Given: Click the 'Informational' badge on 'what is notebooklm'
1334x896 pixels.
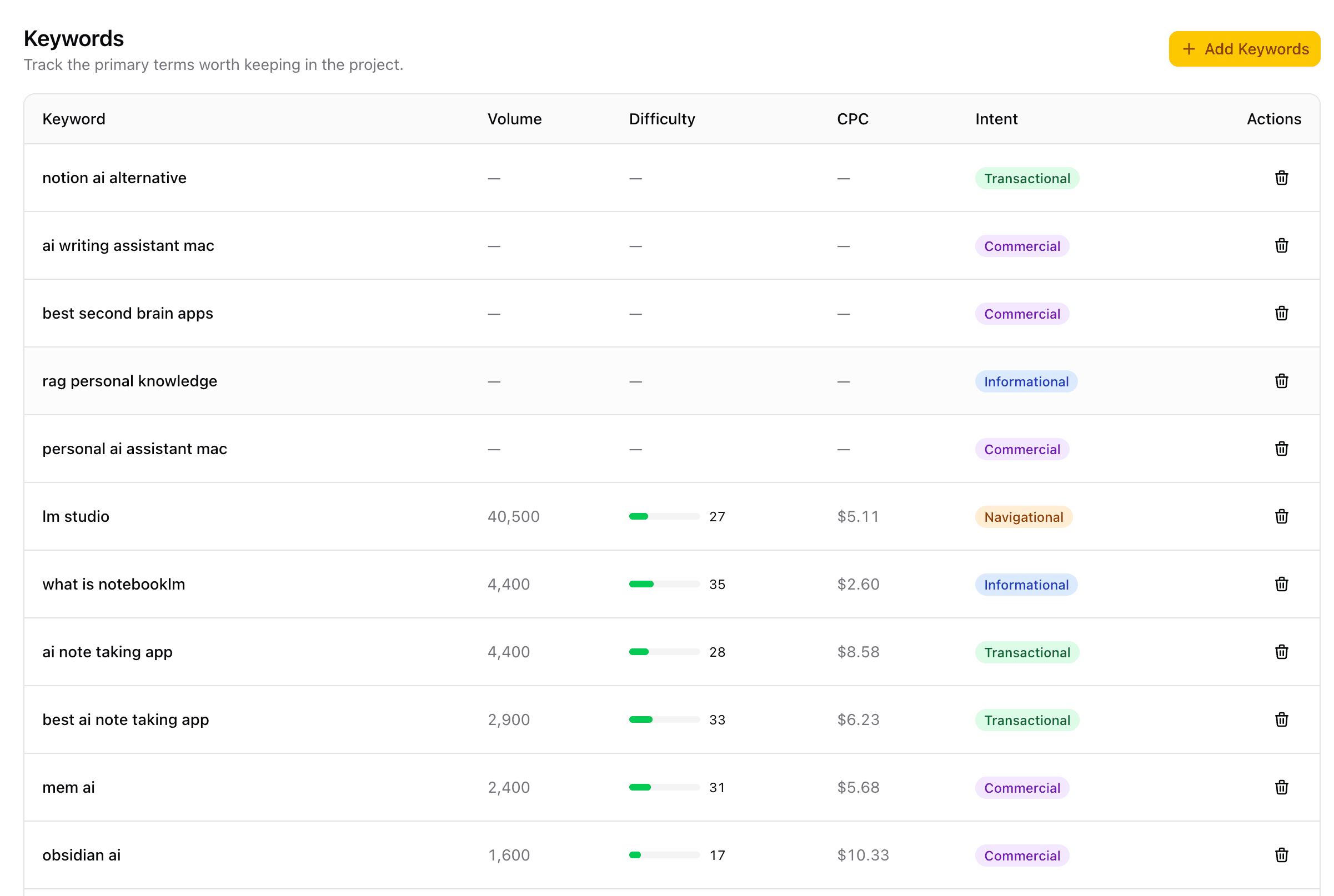Looking at the screenshot, I should (x=1026, y=584).
